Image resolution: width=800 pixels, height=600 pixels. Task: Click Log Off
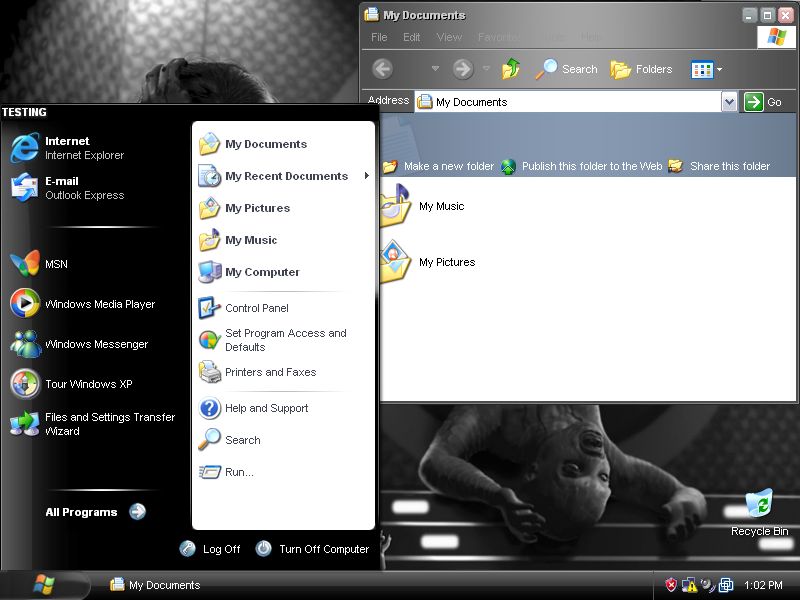[x=210, y=549]
